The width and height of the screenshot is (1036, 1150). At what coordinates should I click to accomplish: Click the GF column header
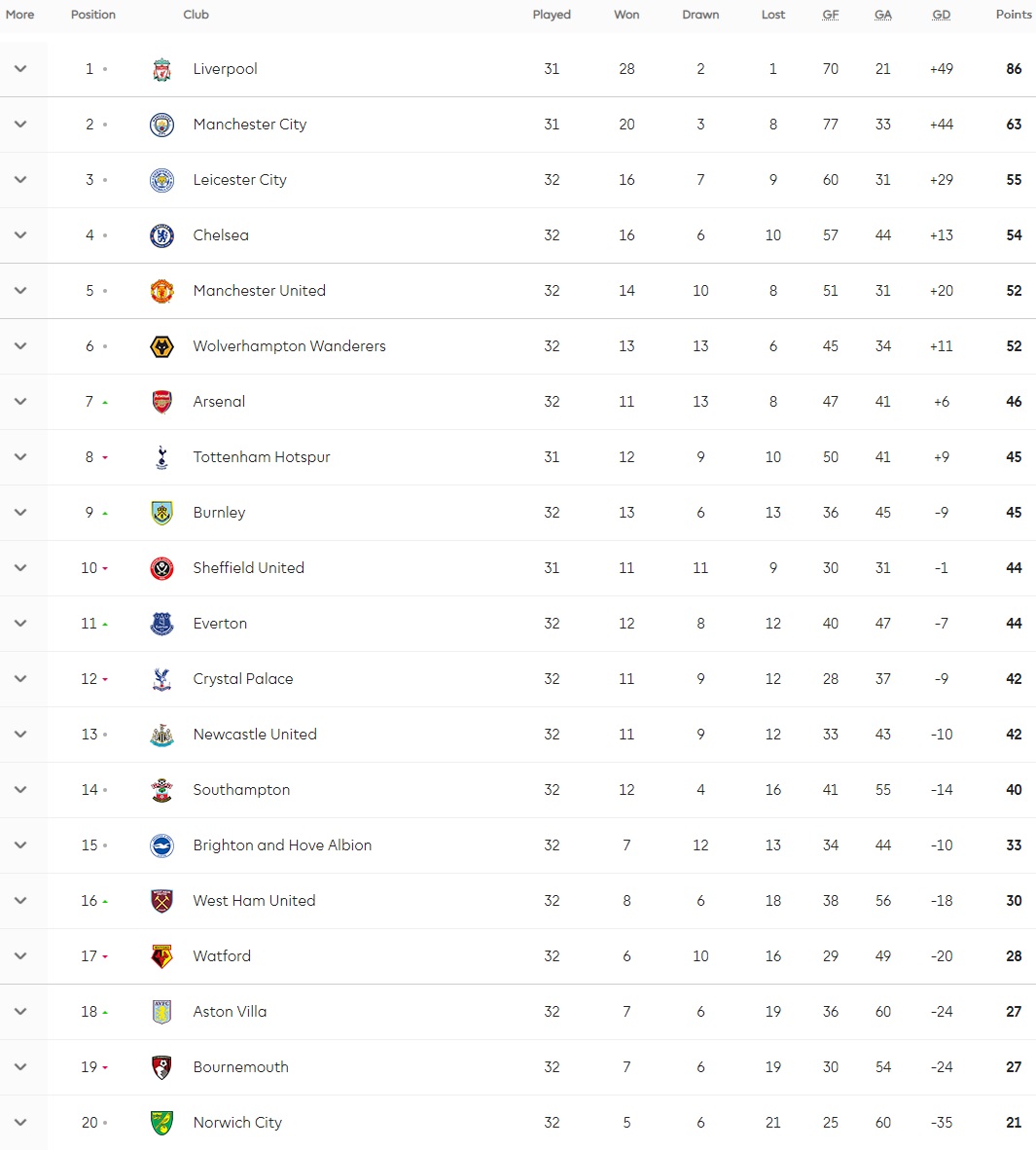coord(830,15)
